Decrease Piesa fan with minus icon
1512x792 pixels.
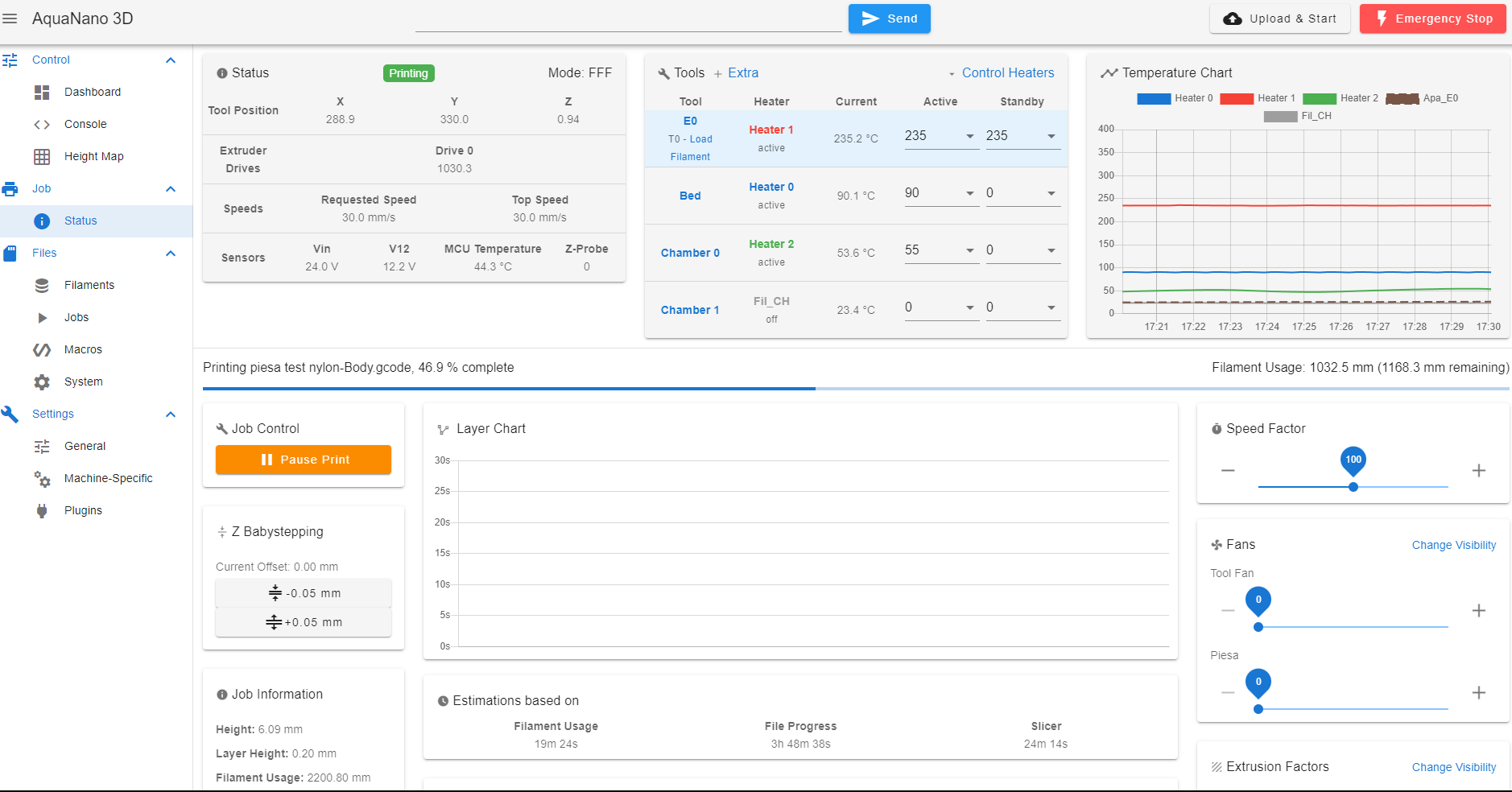[x=1228, y=692]
